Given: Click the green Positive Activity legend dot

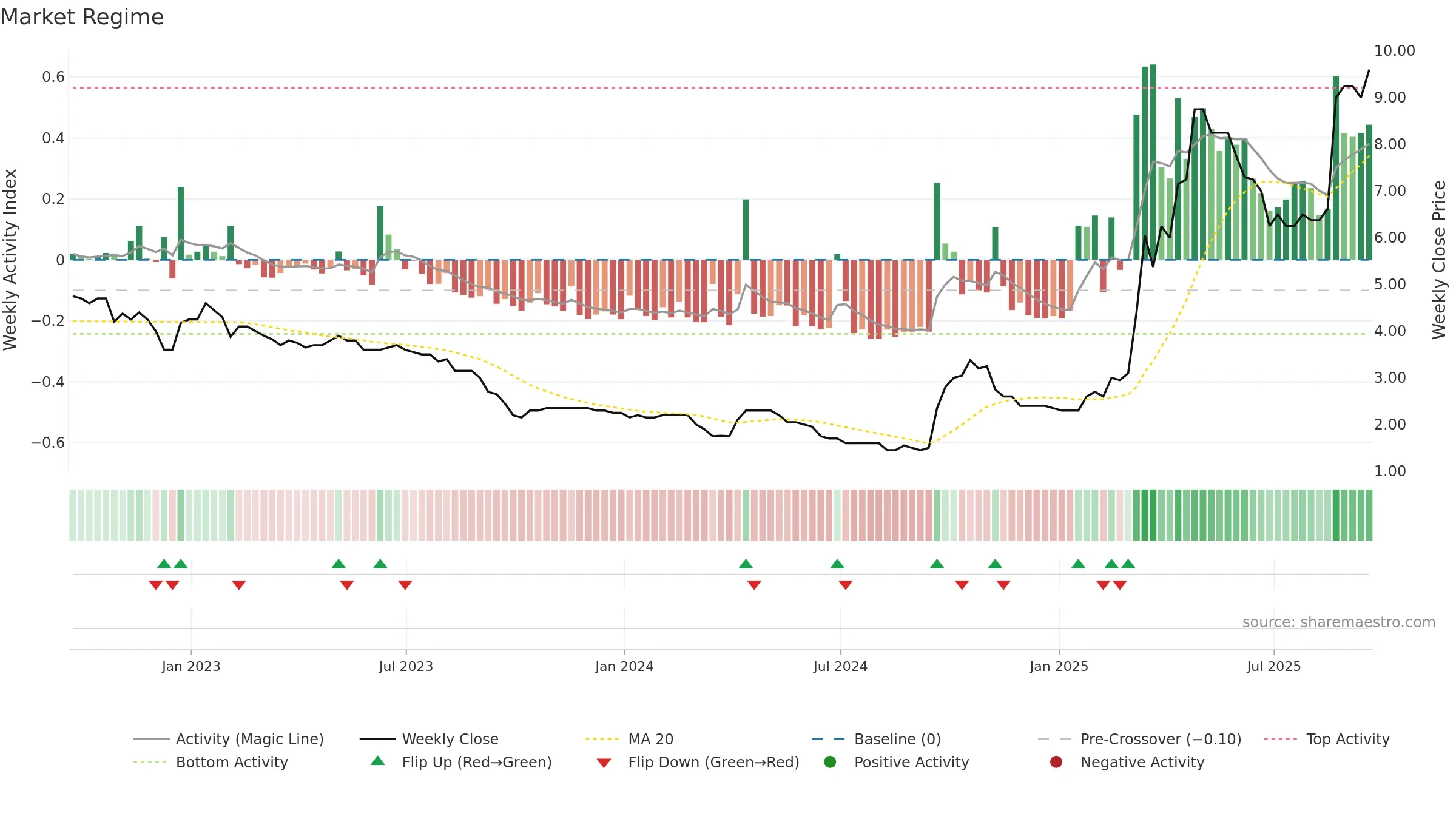Looking at the screenshot, I should click(830, 762).
